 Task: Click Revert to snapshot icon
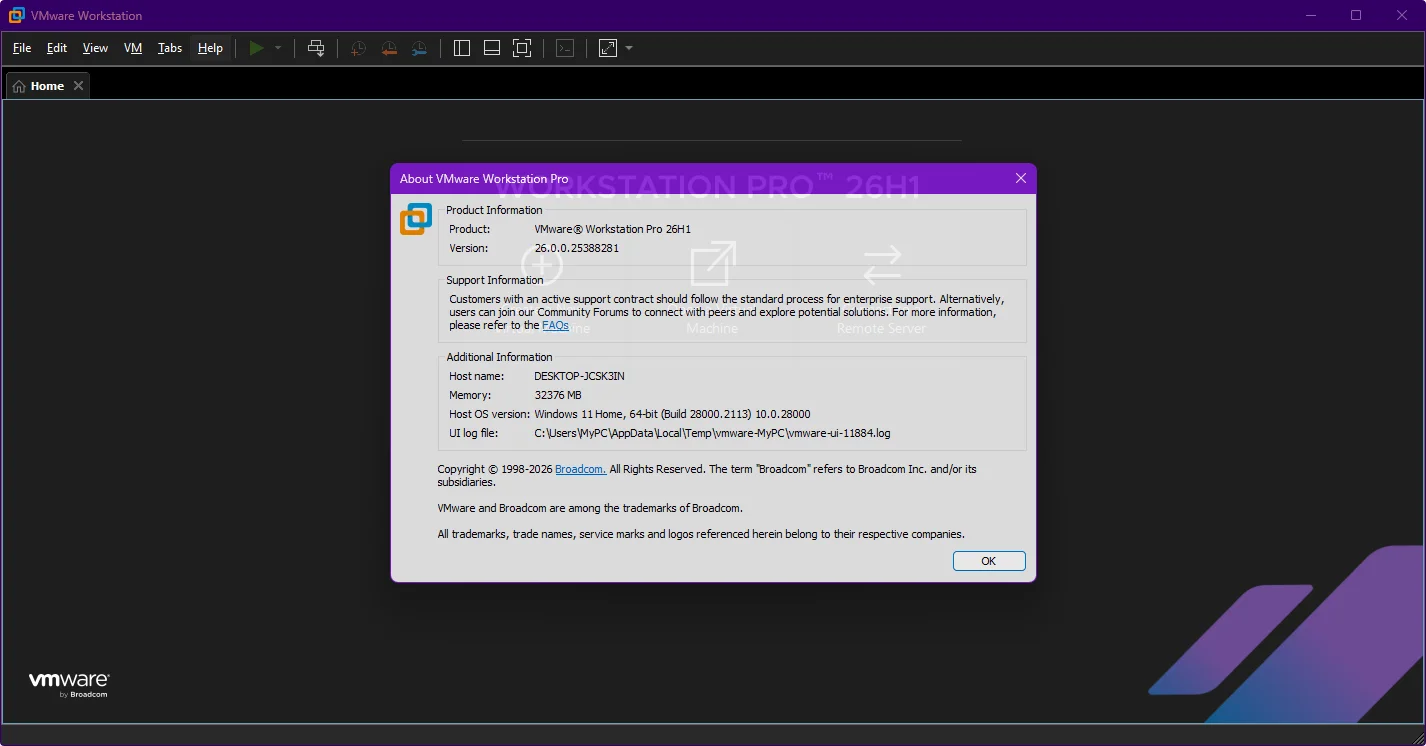click(389, 48)
